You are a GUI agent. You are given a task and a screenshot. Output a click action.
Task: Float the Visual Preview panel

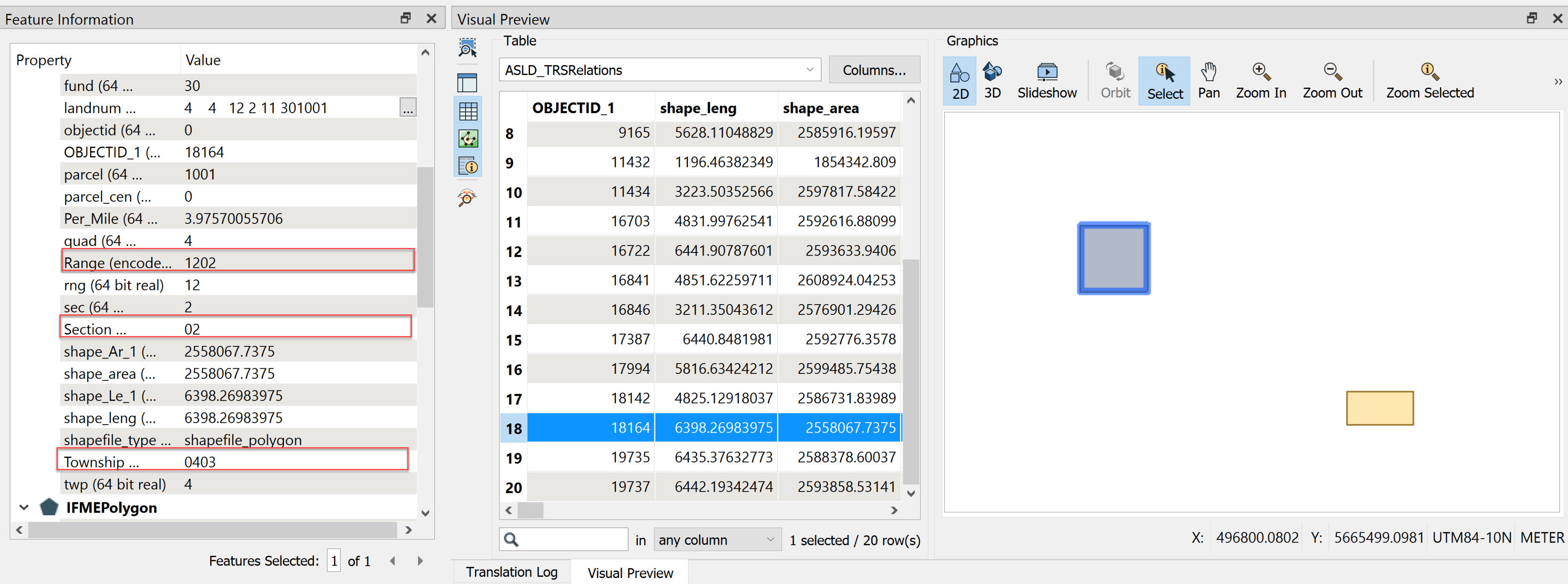[1531, 18]
